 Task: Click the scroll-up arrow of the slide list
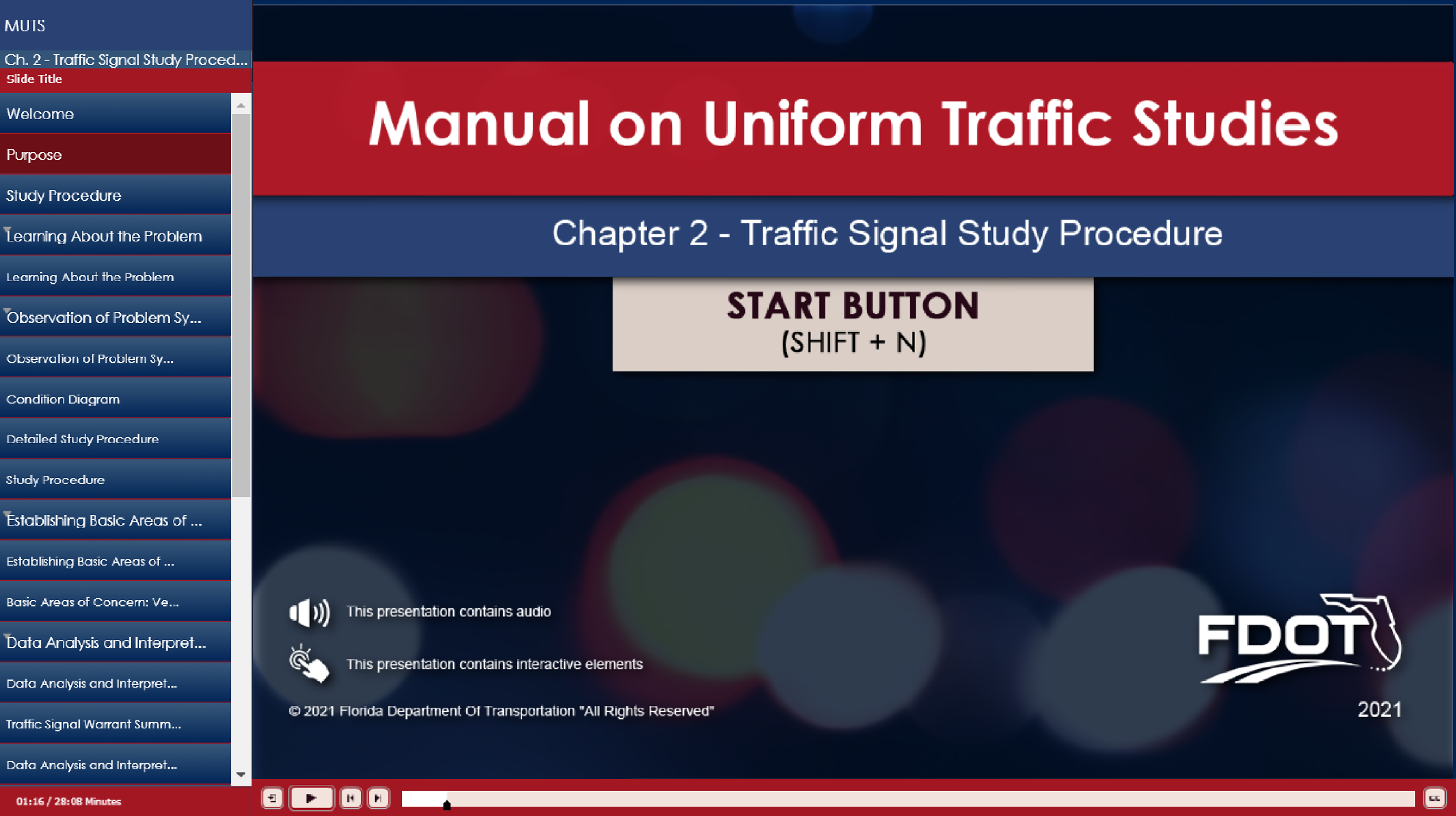tap(241, 106)
